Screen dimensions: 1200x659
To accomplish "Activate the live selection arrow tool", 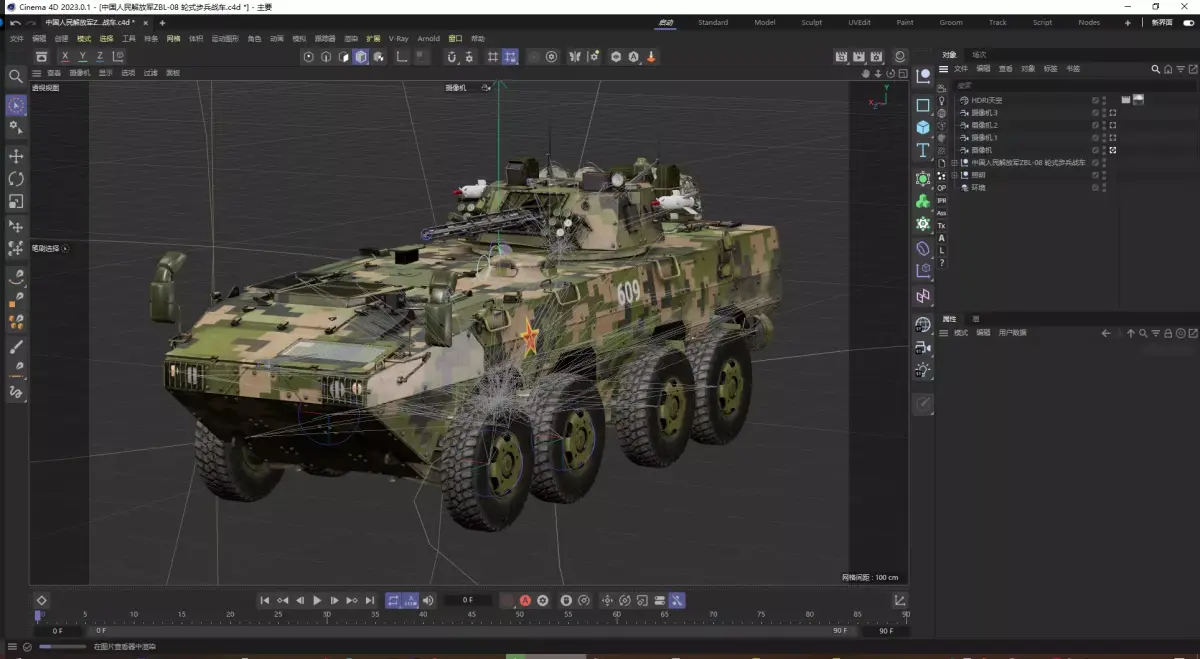I will (x=16, y=105).
